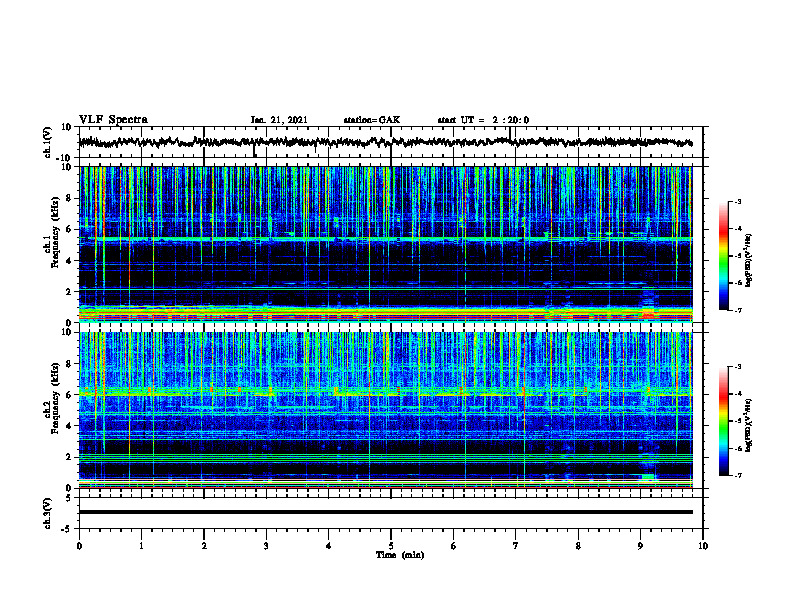Click the "ch.3(V)" axis label

coord(47,513)
